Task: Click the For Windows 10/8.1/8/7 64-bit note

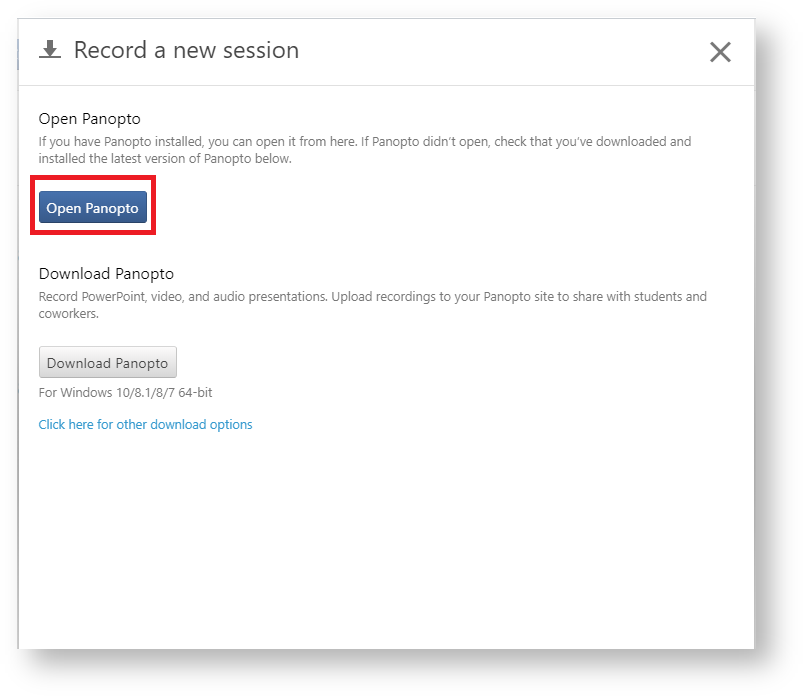Action: [125, 393]
